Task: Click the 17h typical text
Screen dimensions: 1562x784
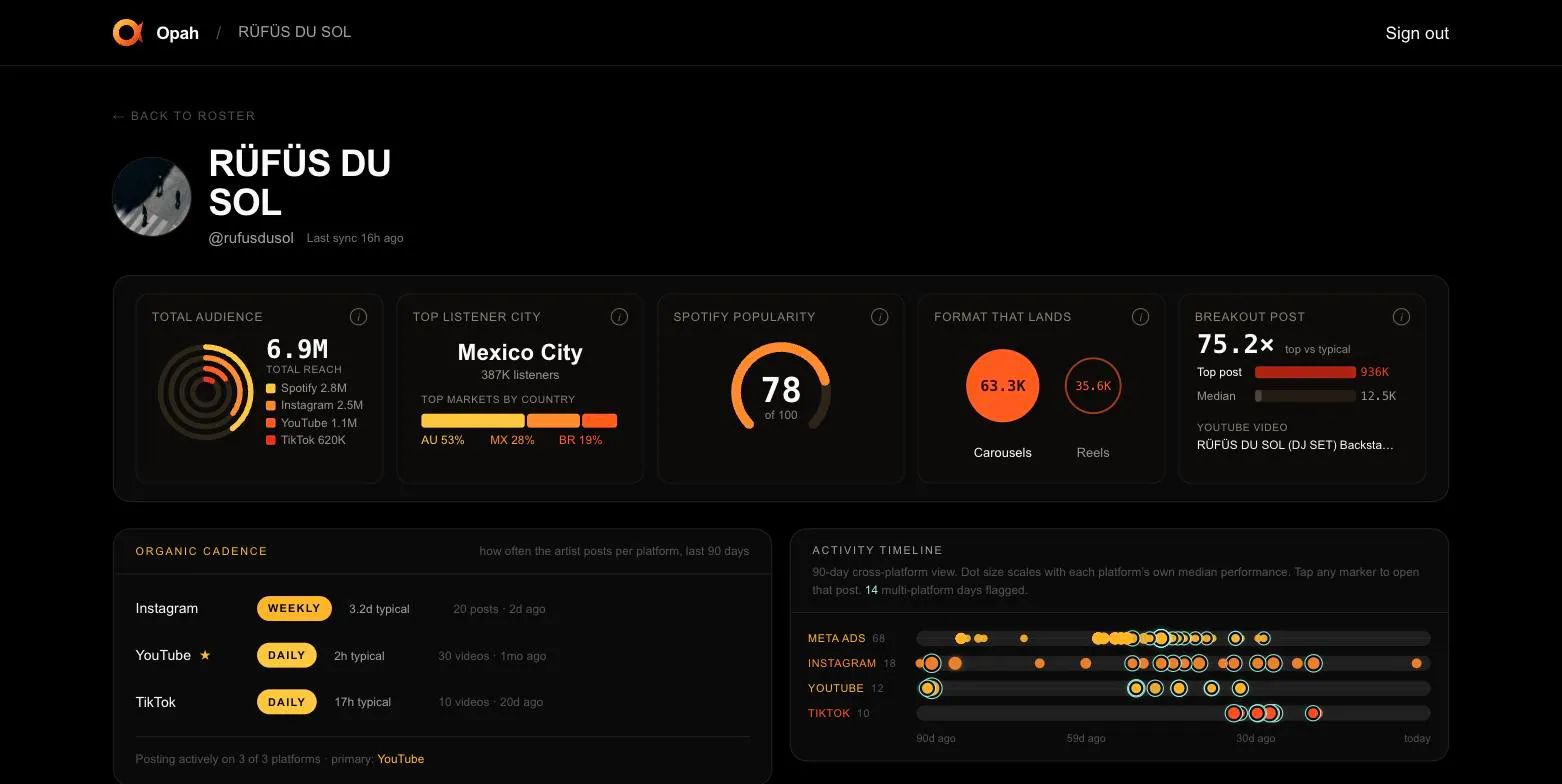Action: point(363,702)
